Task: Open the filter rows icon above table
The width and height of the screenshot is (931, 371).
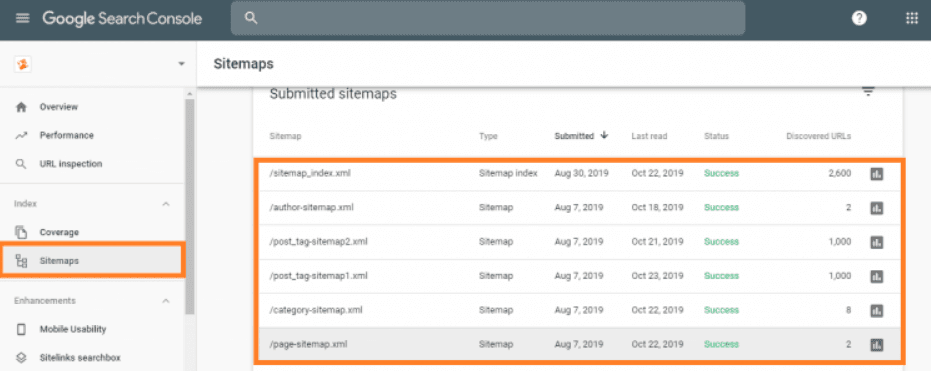Action: pos(868,92)
